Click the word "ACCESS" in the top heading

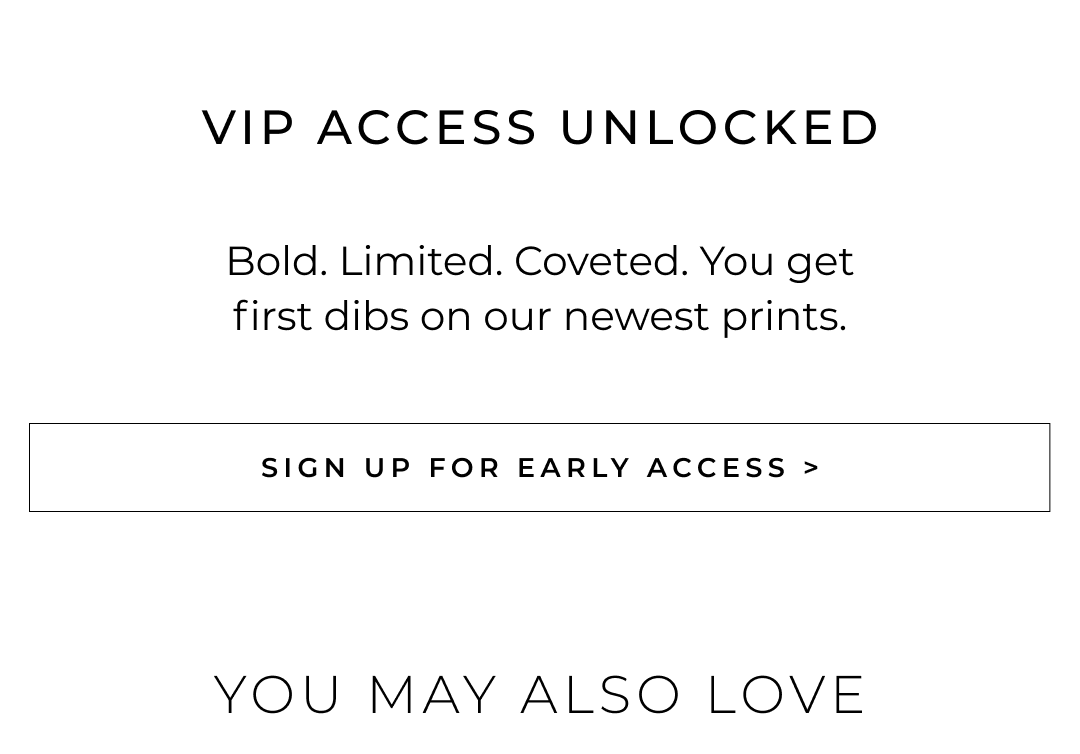pyautogui.click(x=427, y=128)
